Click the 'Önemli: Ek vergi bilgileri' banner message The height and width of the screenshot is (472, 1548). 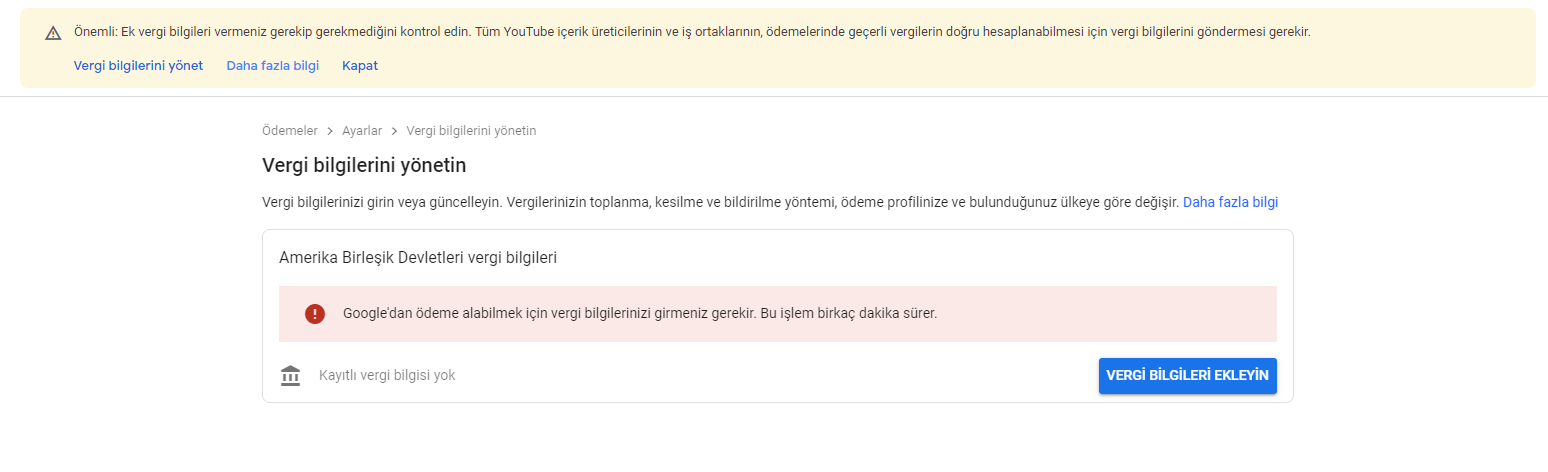(x=694, y=32)
